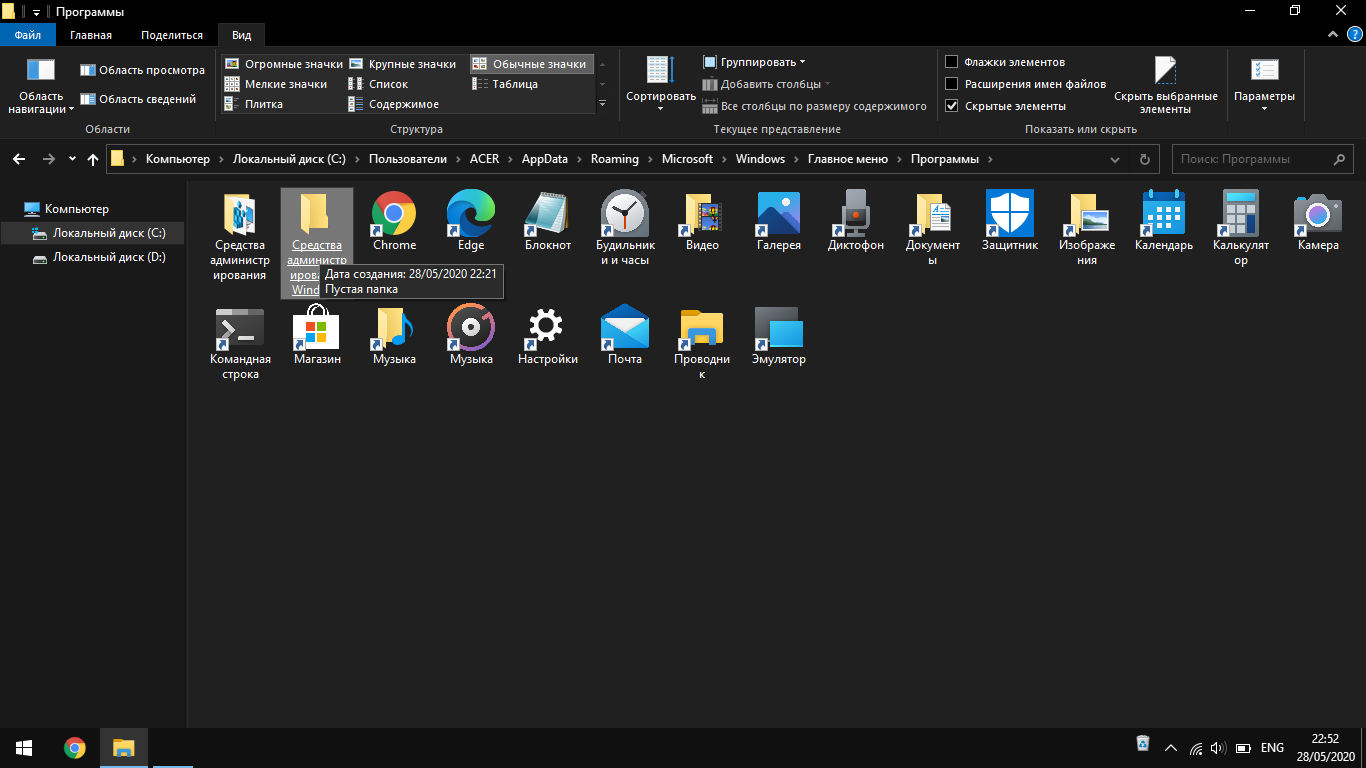Open the address bar history dropdown
Screen dimensions: 1366x768
pyautogui.click(x=1115, y=159)
